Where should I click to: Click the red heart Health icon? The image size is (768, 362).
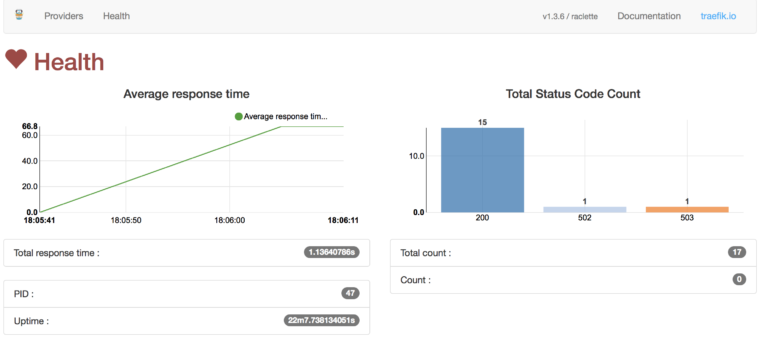point(16,60)
